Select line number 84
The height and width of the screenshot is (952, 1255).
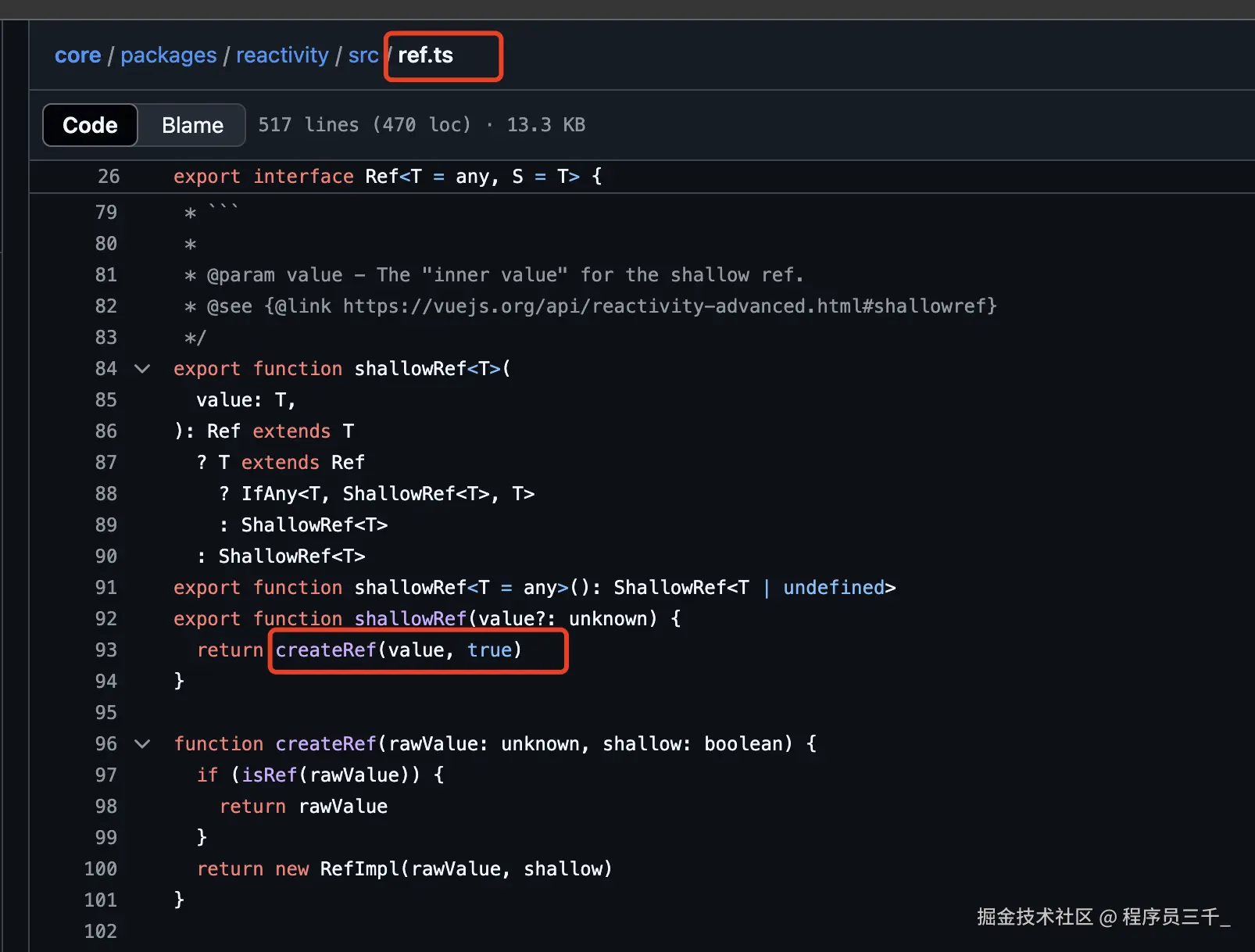[106, 369]
